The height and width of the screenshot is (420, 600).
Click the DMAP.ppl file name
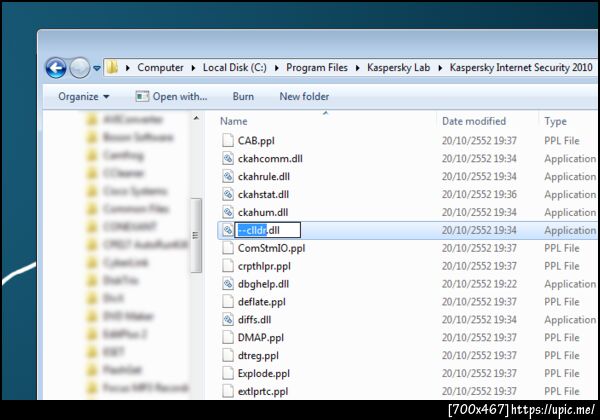(261, 338)
